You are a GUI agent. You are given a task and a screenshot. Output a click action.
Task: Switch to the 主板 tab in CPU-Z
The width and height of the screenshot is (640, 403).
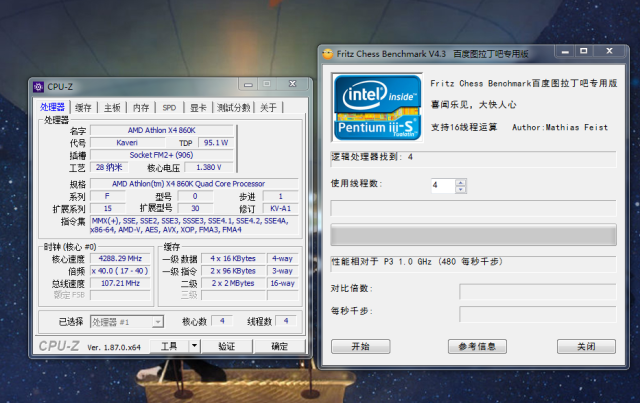tap(112, 107)
